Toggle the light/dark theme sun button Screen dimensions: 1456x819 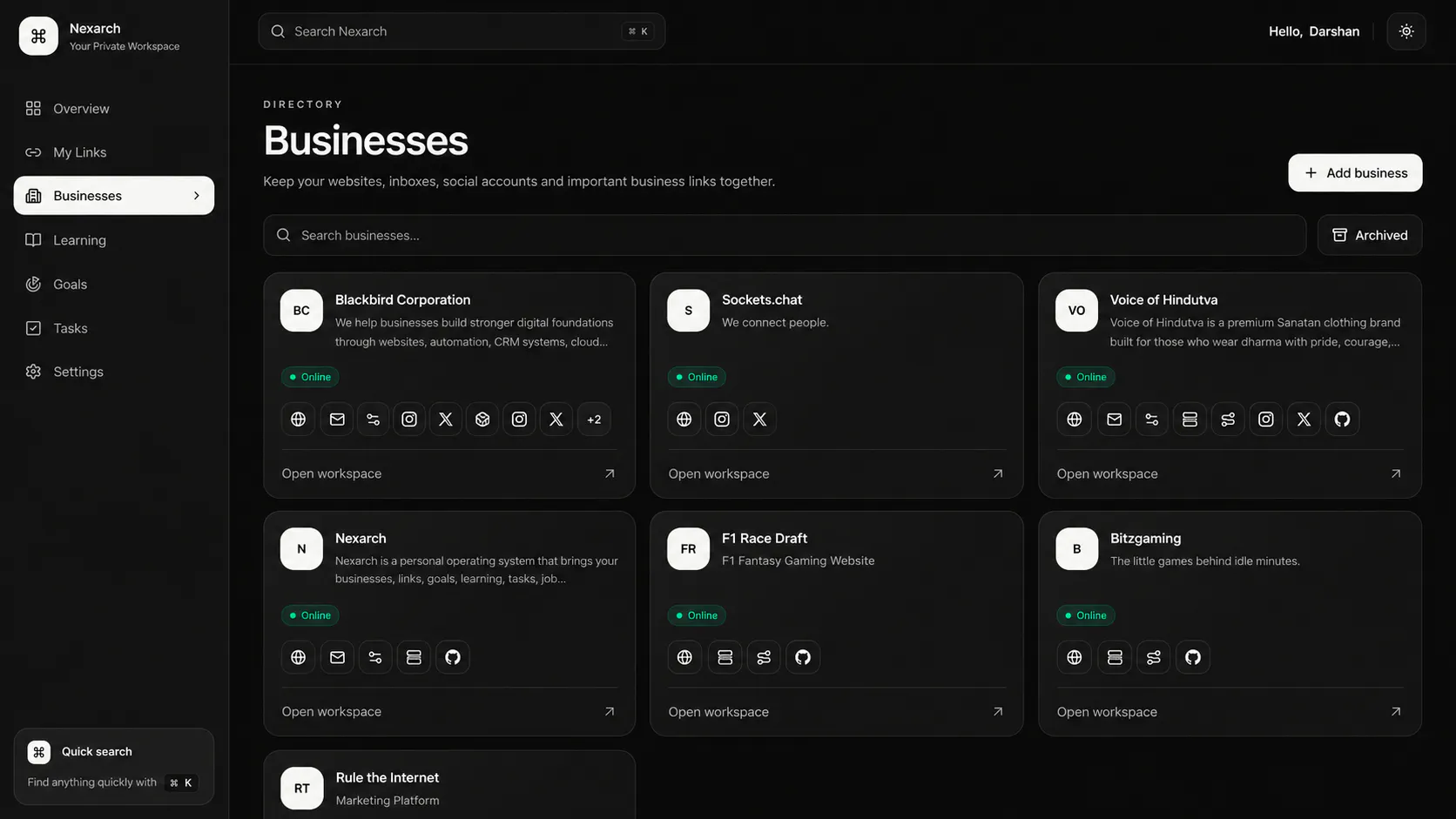1406,31
